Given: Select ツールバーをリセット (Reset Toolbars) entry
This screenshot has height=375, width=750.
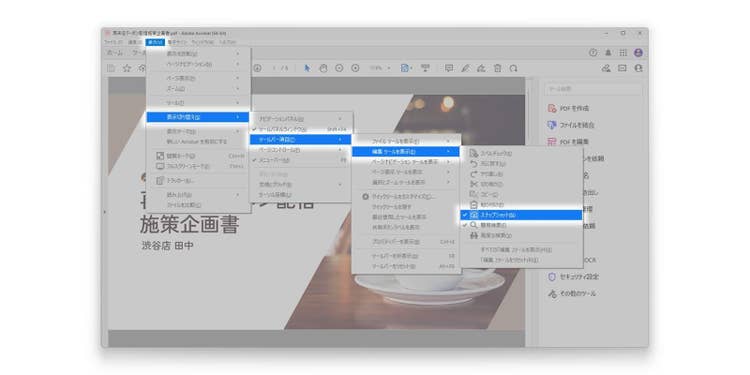Looking at the screenshot, I should (x=406, y=266).
